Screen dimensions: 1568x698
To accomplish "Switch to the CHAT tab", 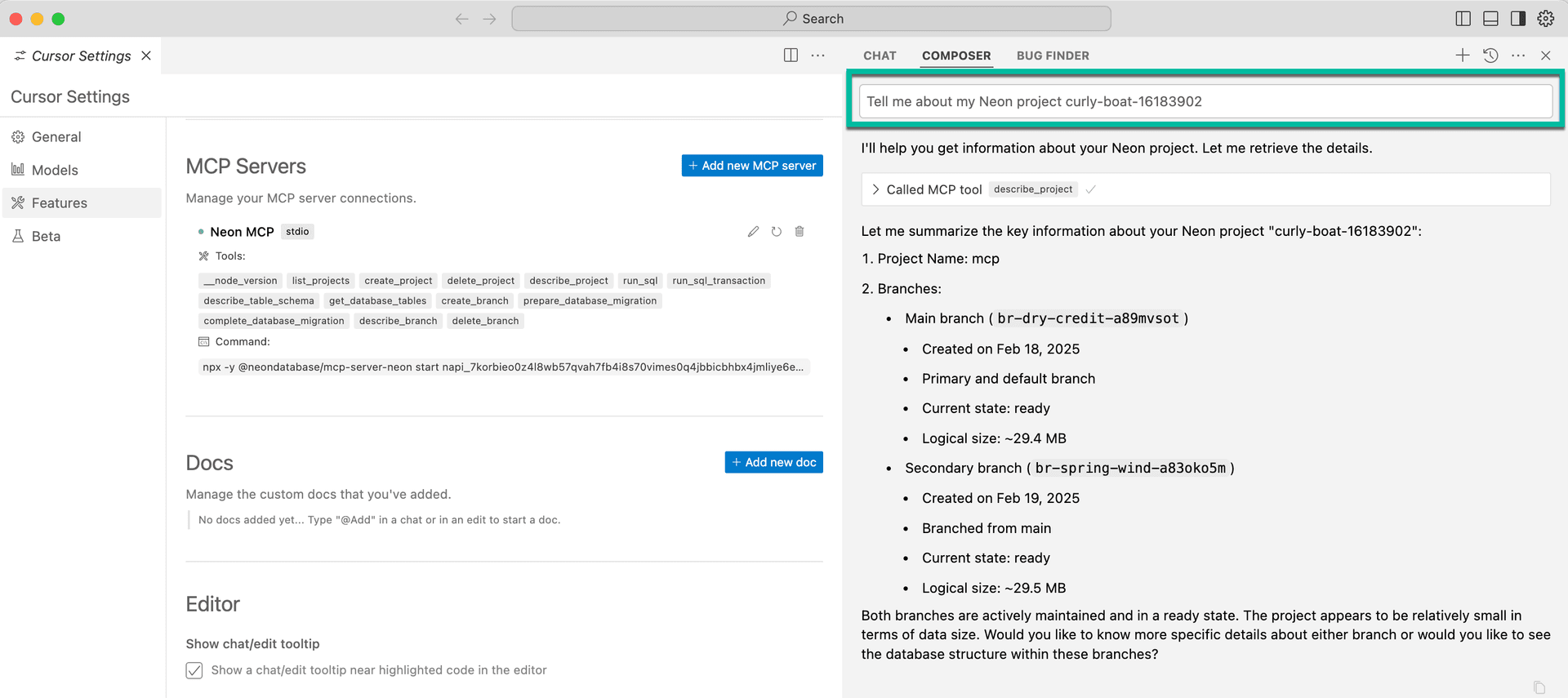I will click(880, 56).
